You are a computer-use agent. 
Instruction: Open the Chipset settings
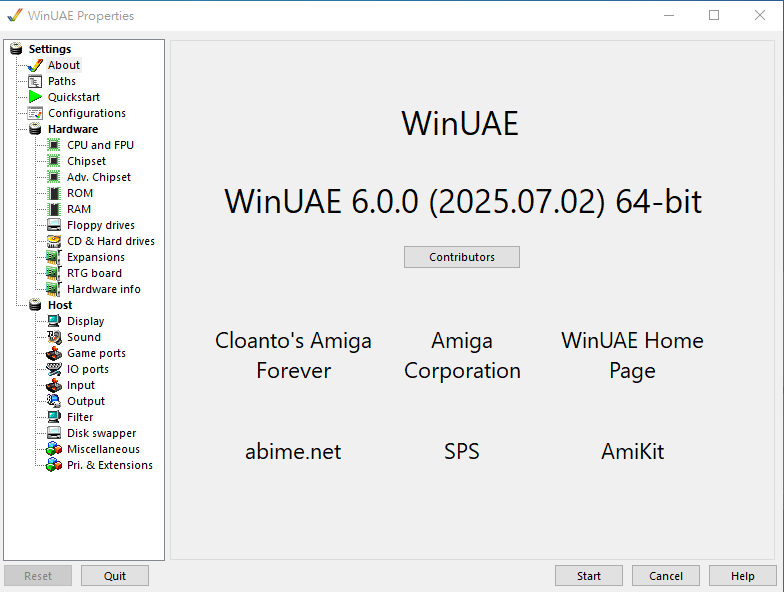86,161
